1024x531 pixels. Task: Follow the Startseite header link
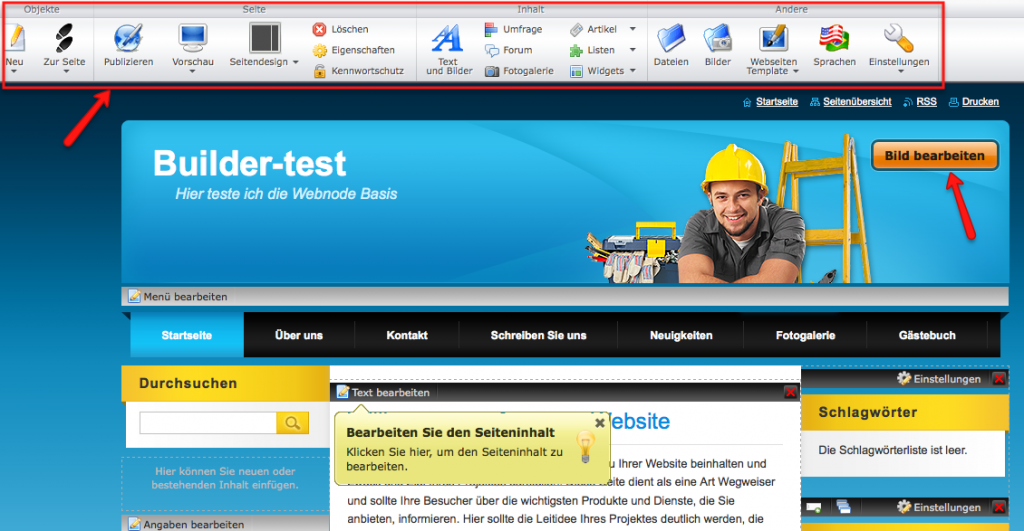pyautogui.click(x=776, y=102)
